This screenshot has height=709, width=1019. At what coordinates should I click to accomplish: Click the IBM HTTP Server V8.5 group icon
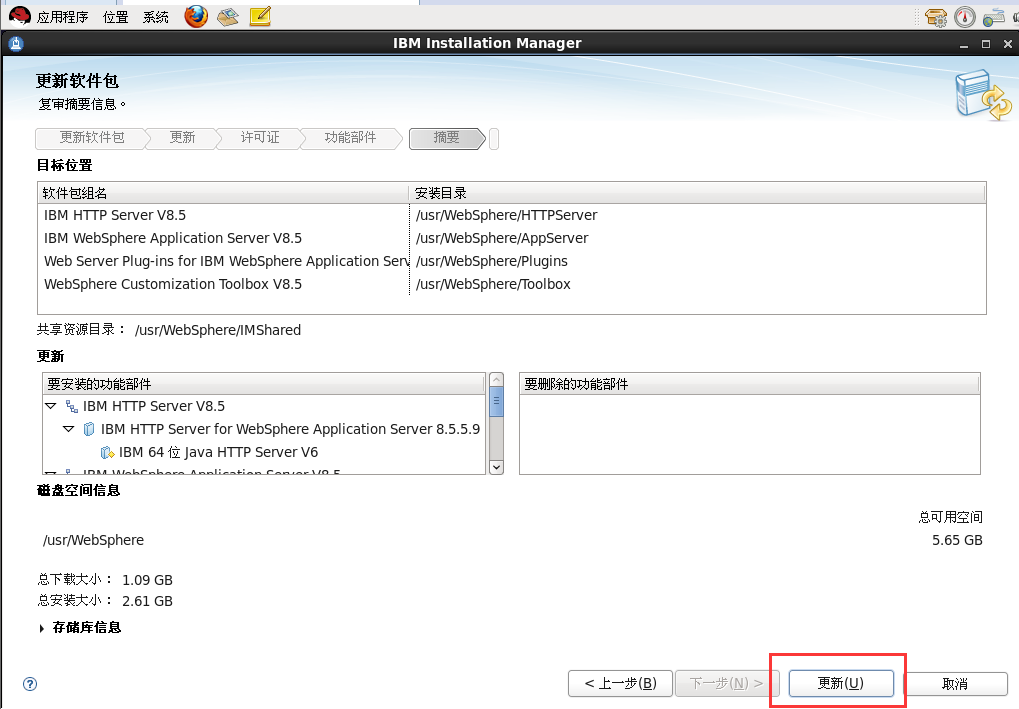coord(72,407)
